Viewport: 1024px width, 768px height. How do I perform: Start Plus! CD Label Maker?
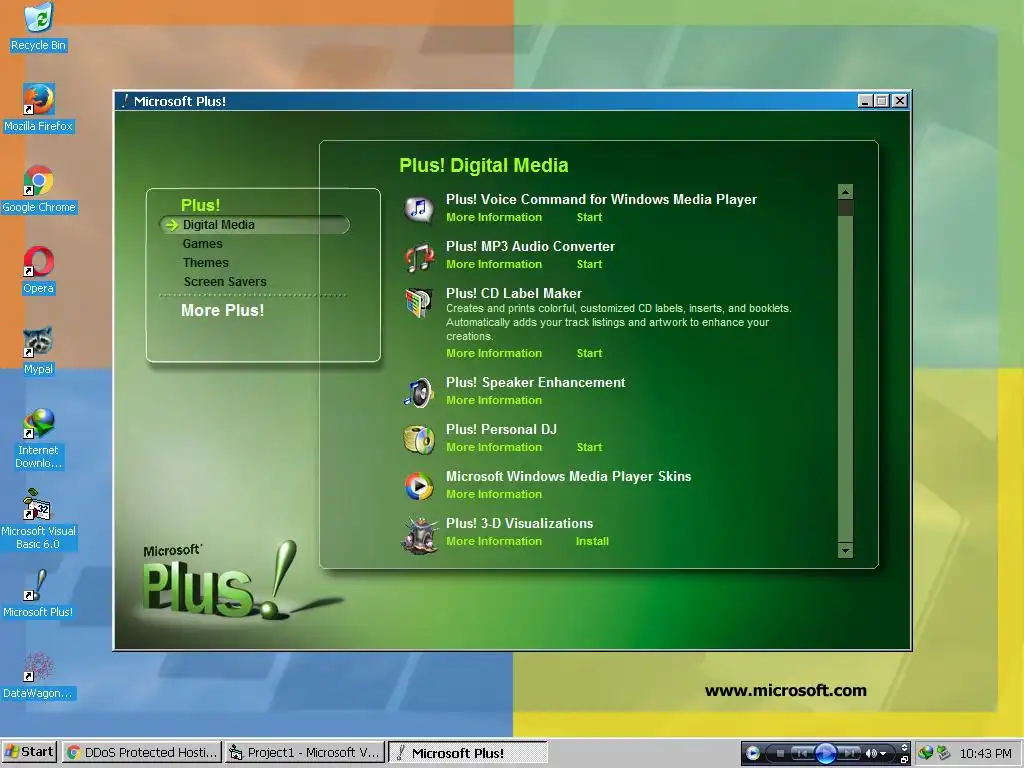tap(589, 353)
